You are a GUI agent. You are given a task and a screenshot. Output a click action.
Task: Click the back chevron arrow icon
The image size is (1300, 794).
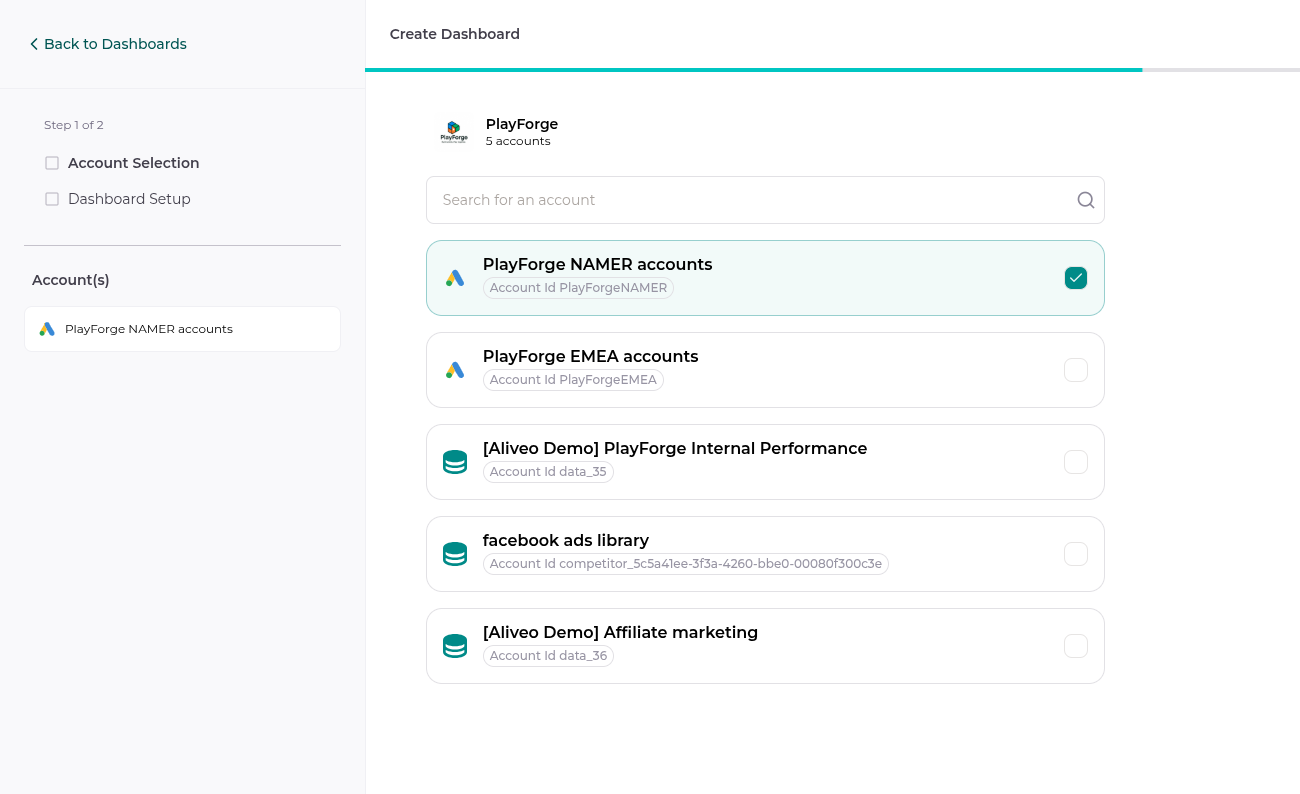(x=34, y=44)
